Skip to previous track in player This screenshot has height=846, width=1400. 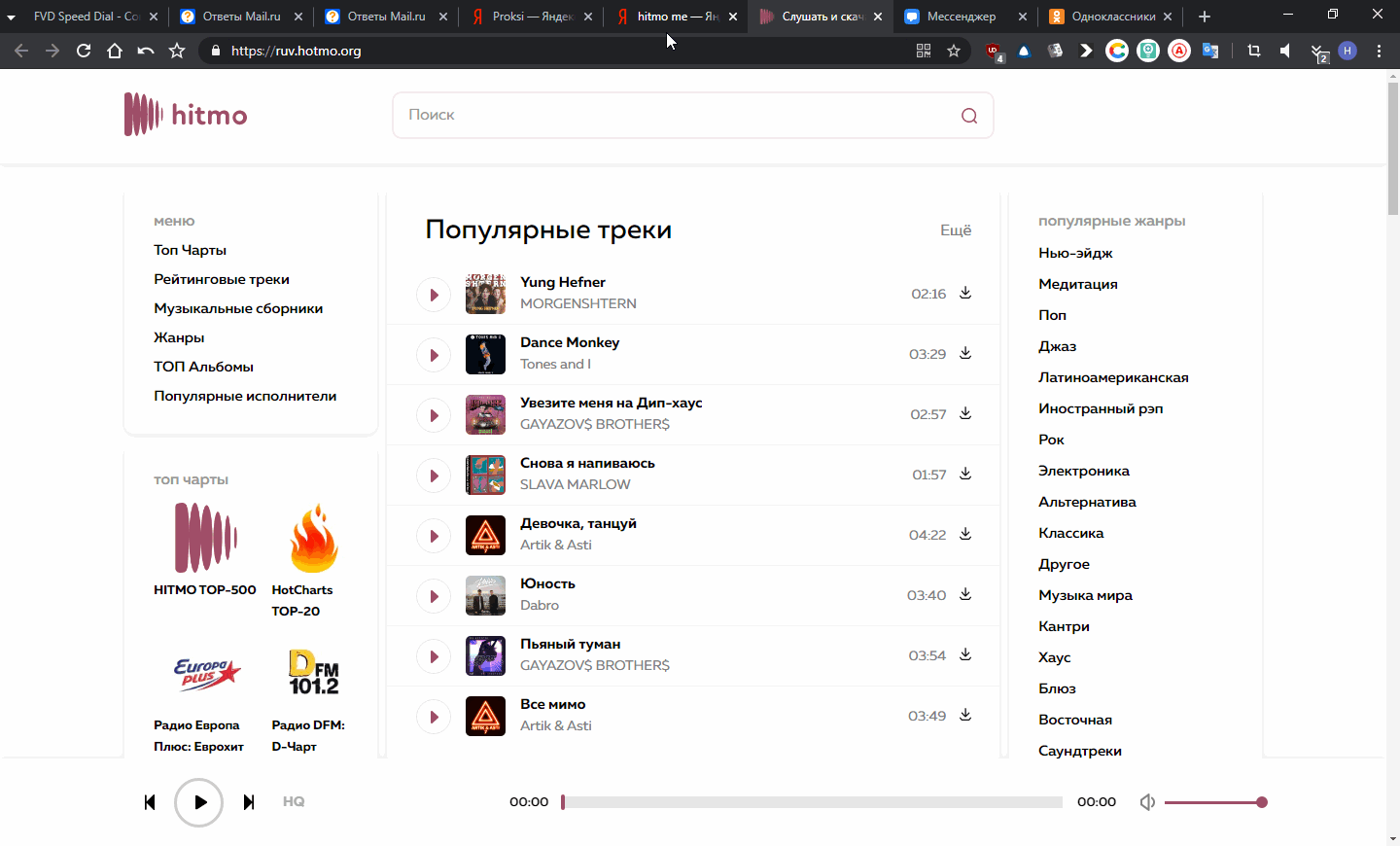150,802
